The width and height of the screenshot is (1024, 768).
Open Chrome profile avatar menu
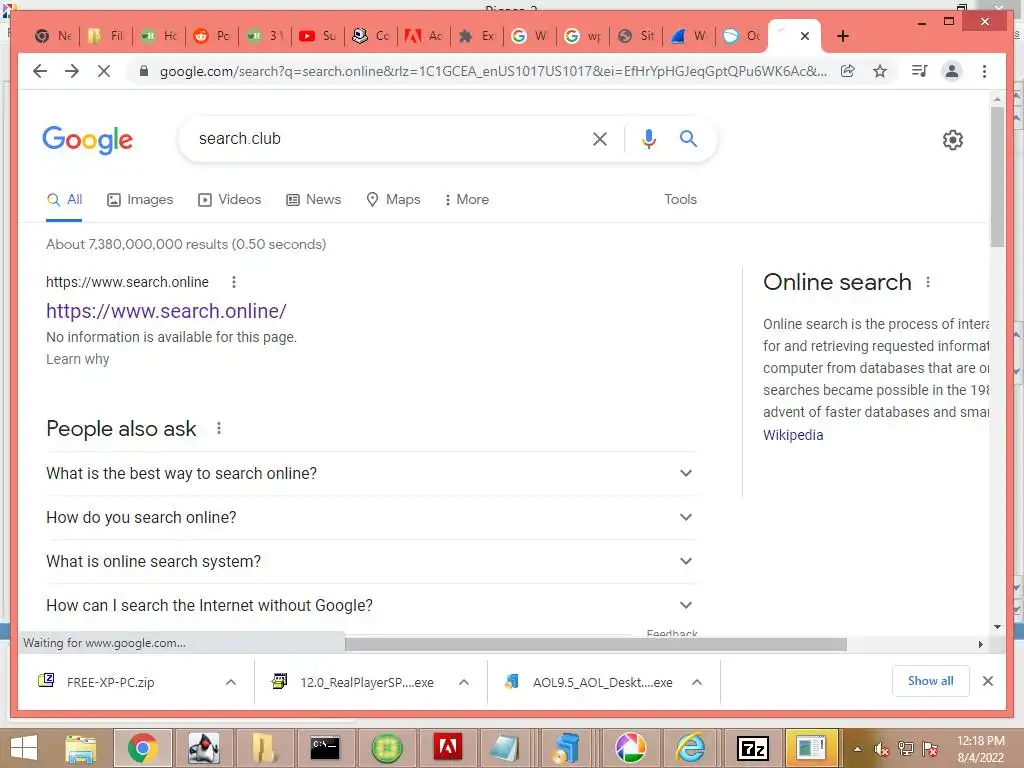[952, 71]
